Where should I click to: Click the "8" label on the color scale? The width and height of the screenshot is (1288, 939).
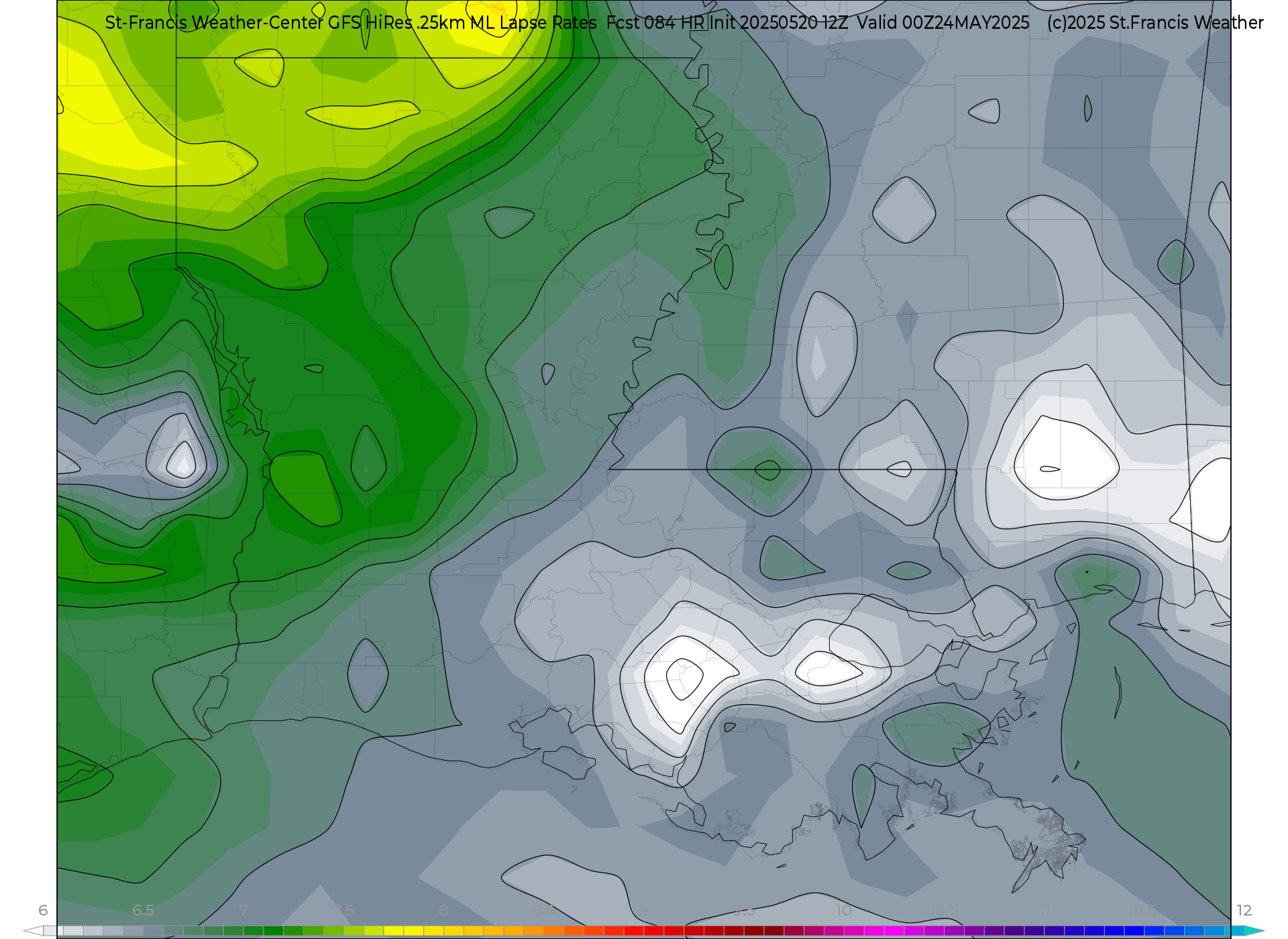pos(443,910)
